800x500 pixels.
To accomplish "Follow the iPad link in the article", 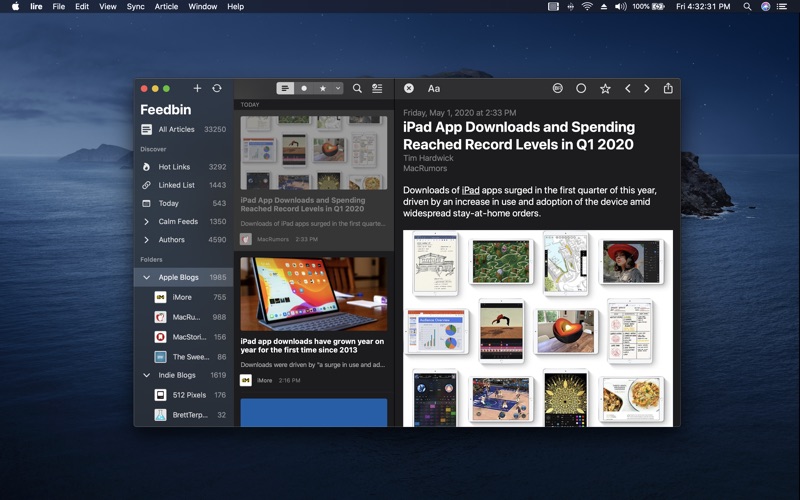I will pos(471,189).
